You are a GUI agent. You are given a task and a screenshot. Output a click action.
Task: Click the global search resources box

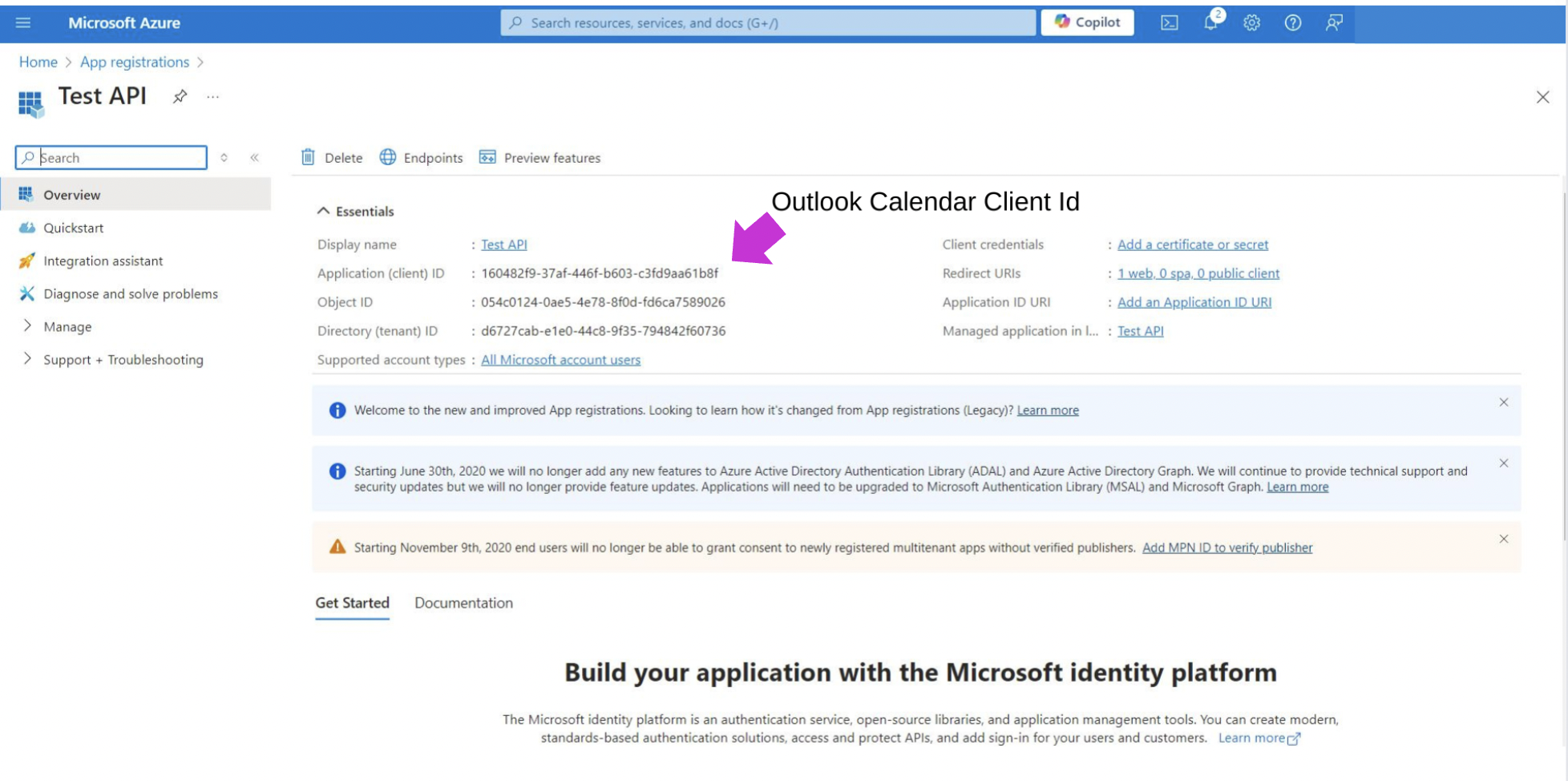click(768, 22)
